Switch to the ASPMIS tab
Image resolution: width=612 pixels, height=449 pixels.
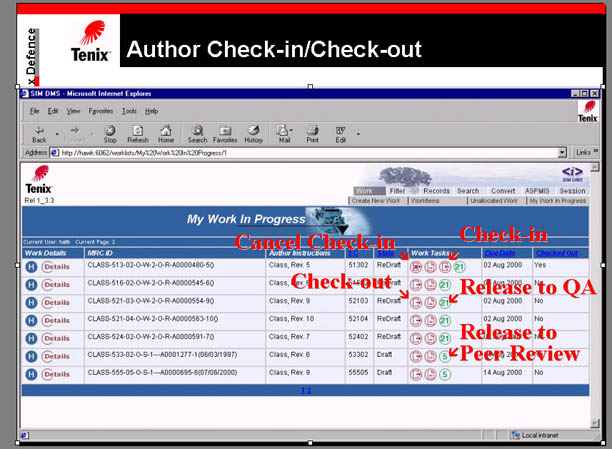click(537, 191)
